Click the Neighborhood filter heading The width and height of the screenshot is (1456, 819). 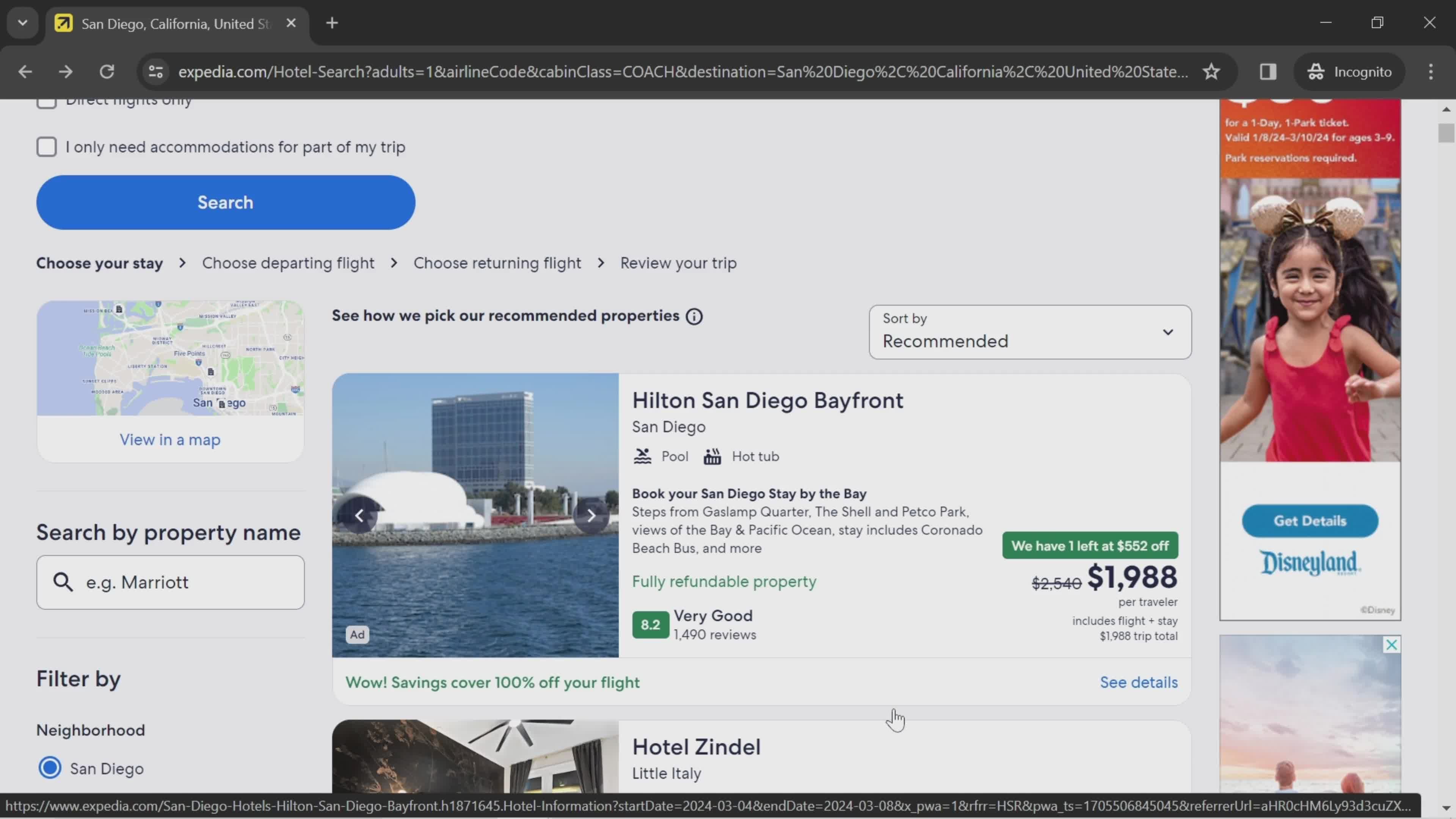click(x=91, y=730)
